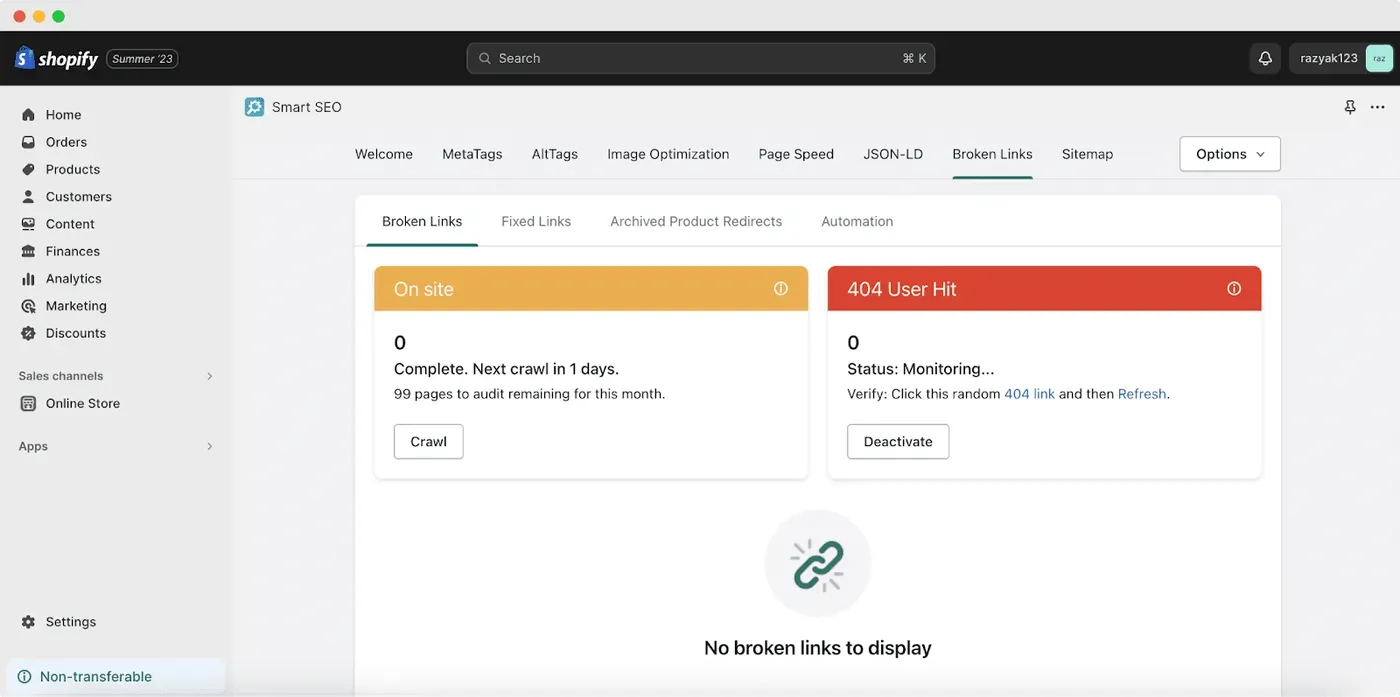The height and width of the screenshot is (697, 1400).
Task: Click the '404 User Hit' card header
Action: click(x=1044, y=288)
